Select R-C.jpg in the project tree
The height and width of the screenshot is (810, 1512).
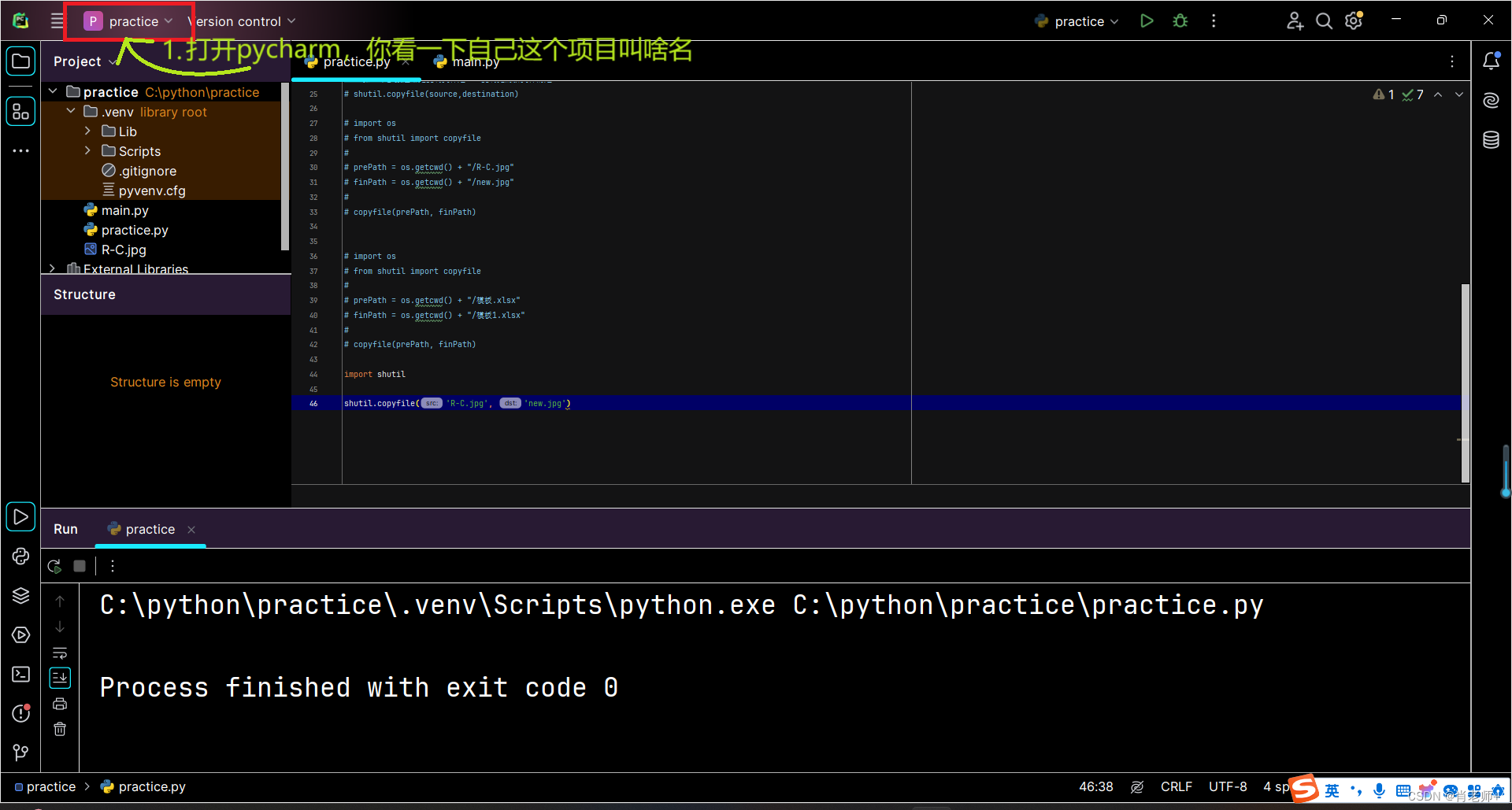(x=124, y=249)
